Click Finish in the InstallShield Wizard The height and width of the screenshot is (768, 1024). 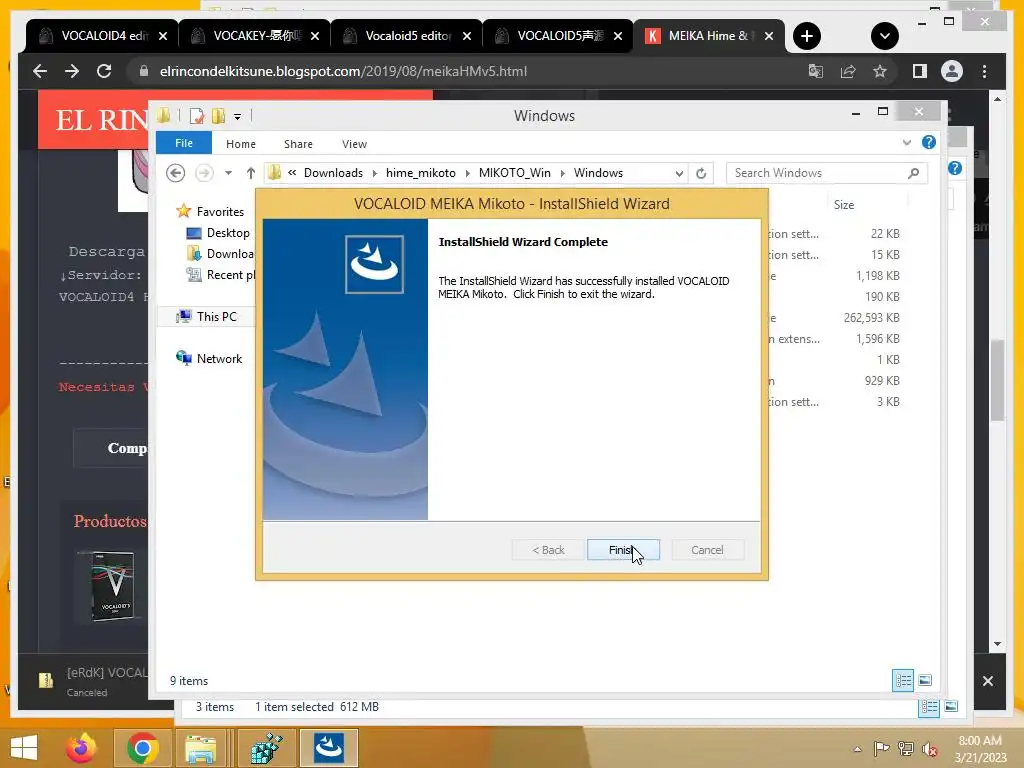coord(623,550)
